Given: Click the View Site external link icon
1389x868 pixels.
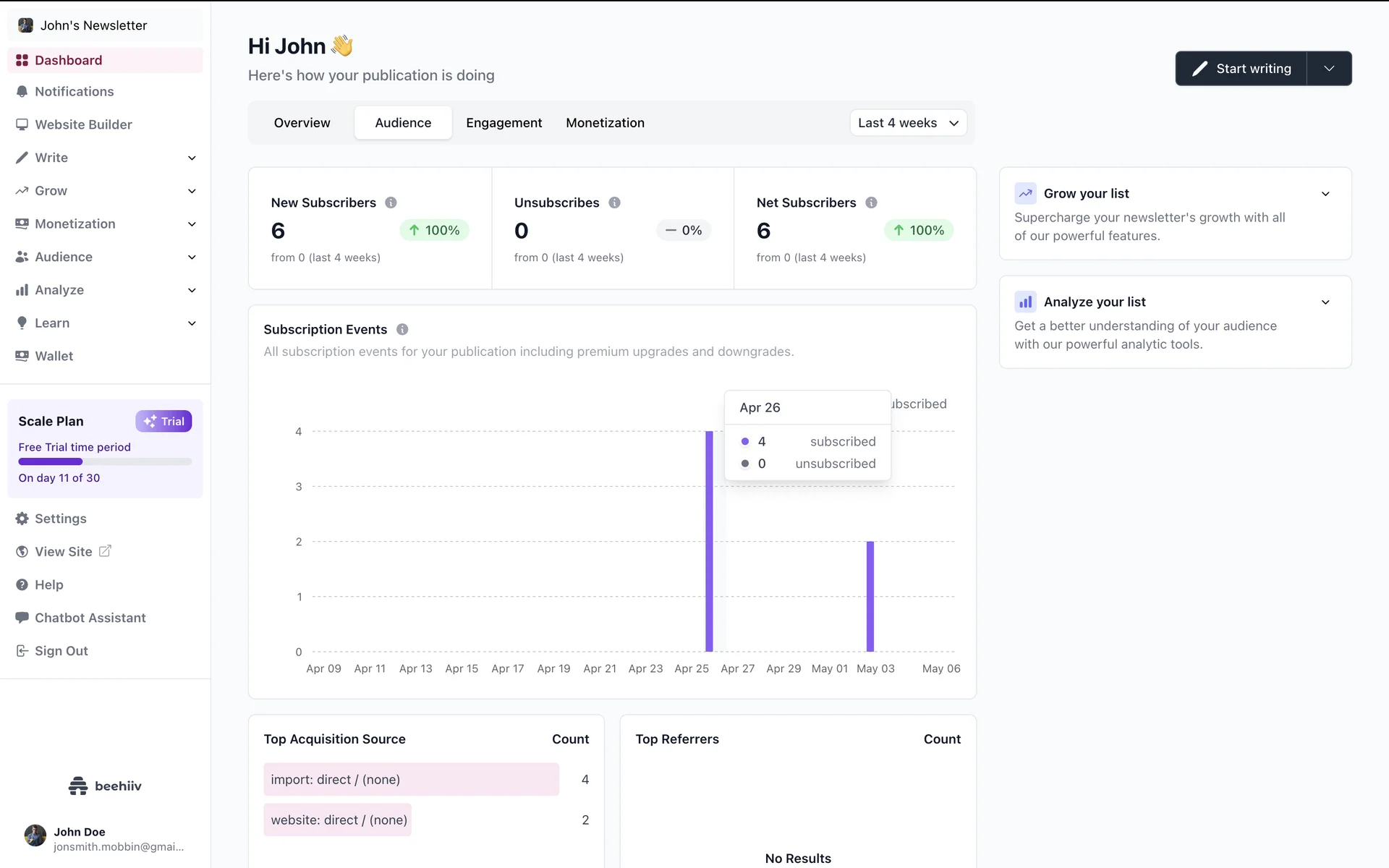Looking at the screenshot, I should [x=105, y=551].
